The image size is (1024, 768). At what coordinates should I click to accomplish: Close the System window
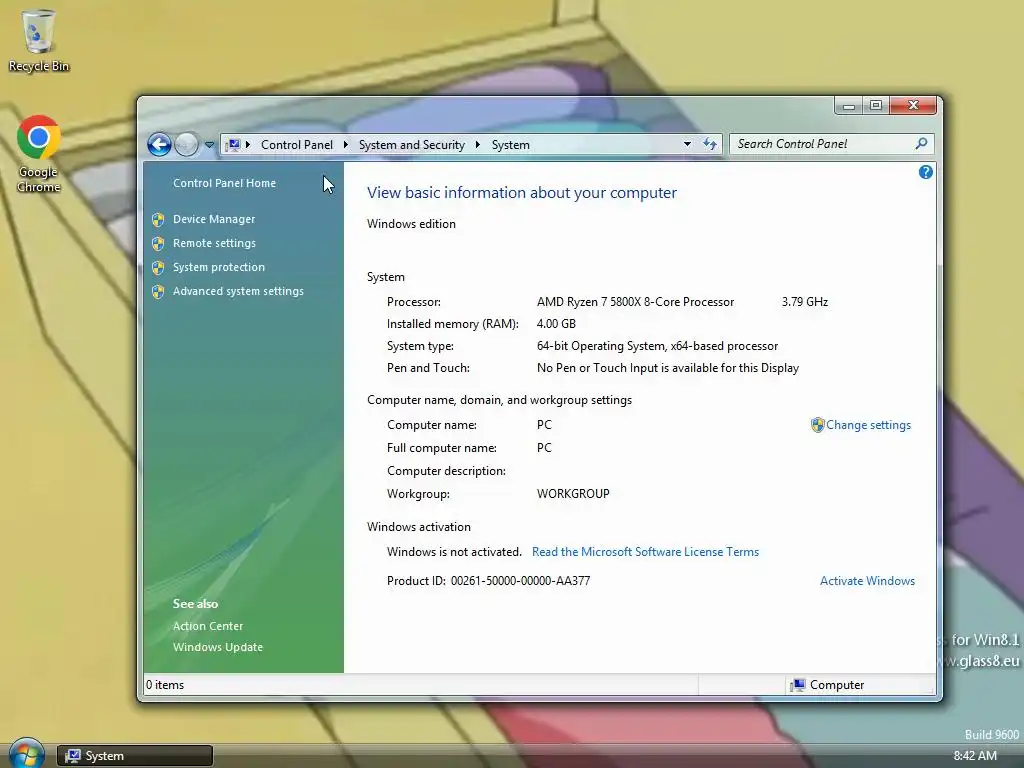pyautogui.click(x=913, y=106)
